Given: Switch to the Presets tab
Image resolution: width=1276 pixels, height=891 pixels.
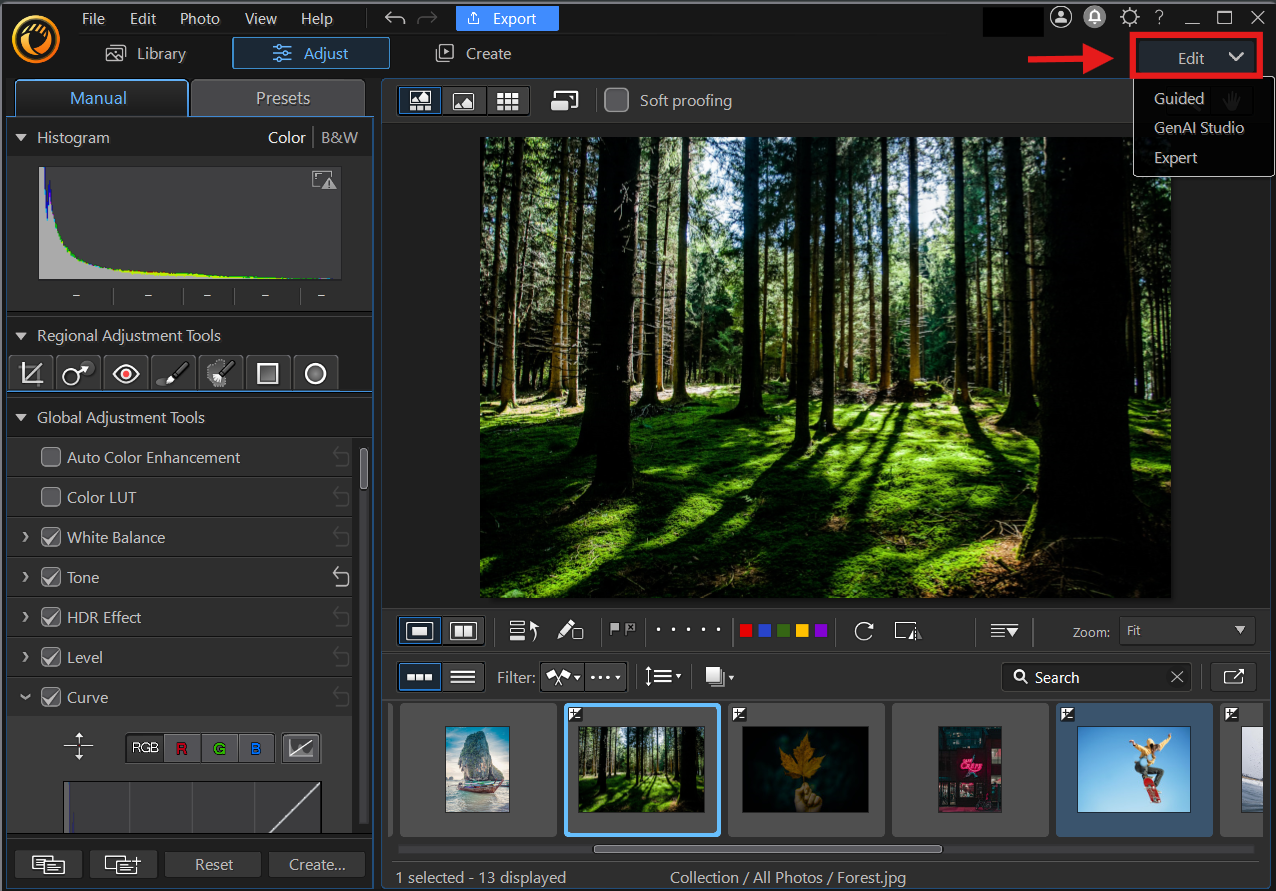Looking at the screenshot, I should pos(282,98).
